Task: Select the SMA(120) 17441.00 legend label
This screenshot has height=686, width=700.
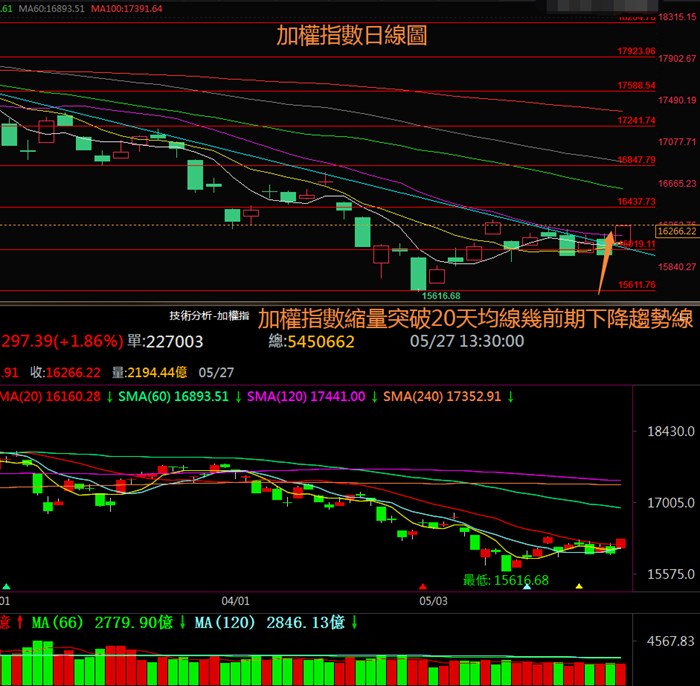Action: click(x=304, y=397)
